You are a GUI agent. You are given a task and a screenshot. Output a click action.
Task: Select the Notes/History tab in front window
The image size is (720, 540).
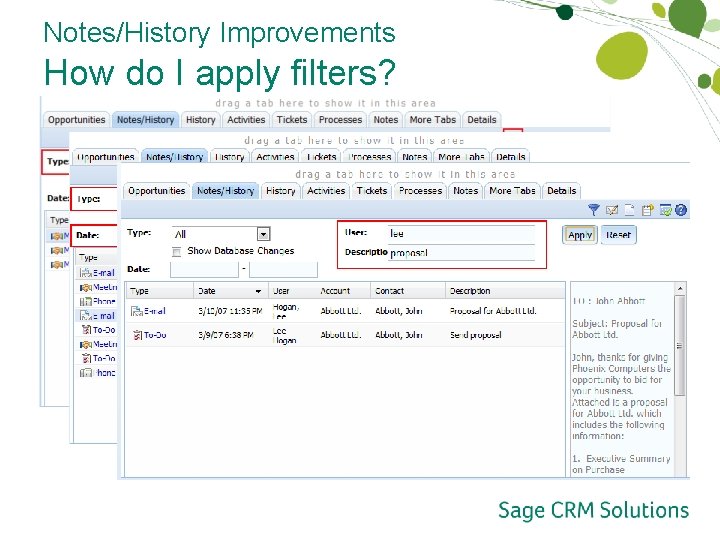225,191
